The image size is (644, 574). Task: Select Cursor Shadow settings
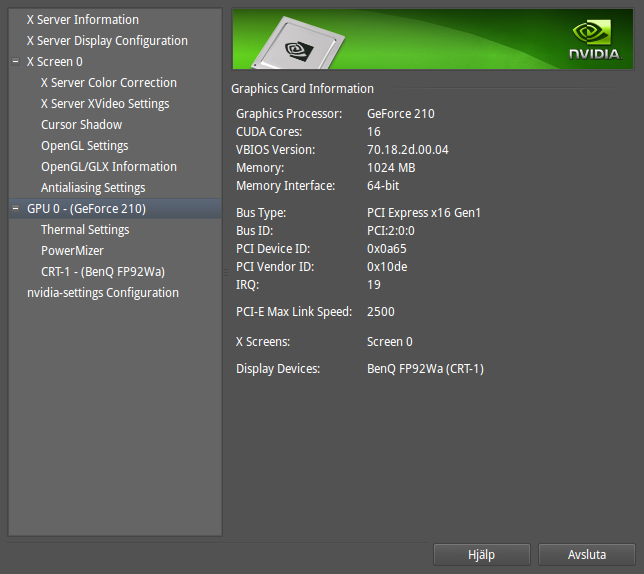(82, 124)
